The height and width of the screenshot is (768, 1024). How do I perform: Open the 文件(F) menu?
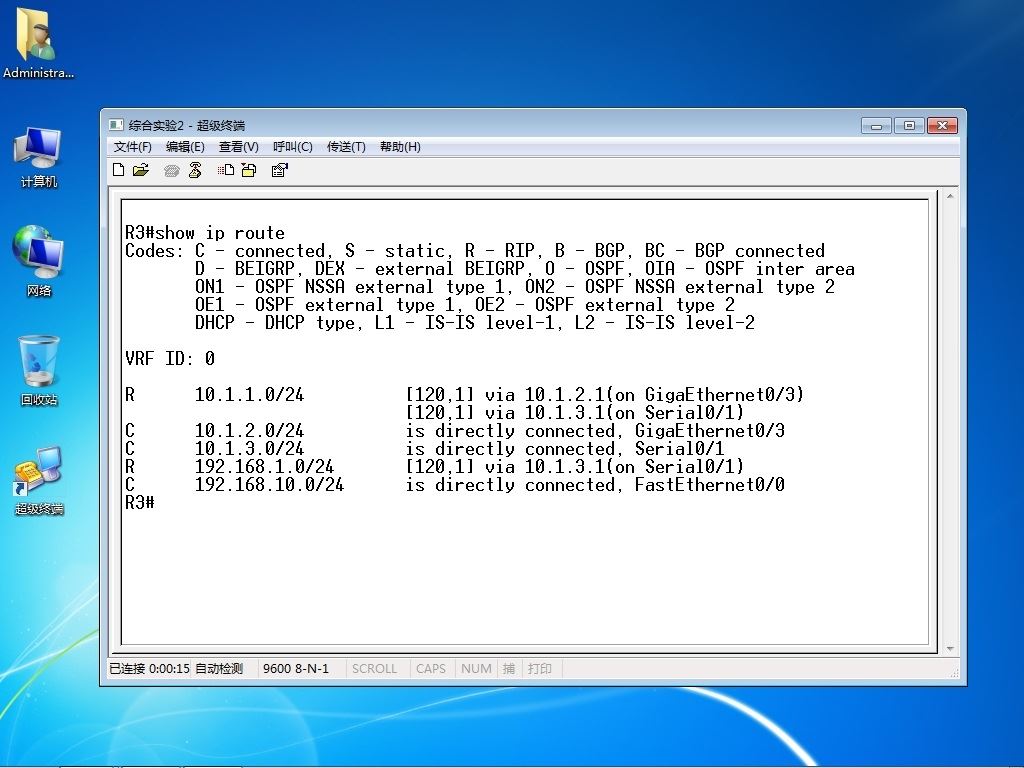[x=133, y=147]
